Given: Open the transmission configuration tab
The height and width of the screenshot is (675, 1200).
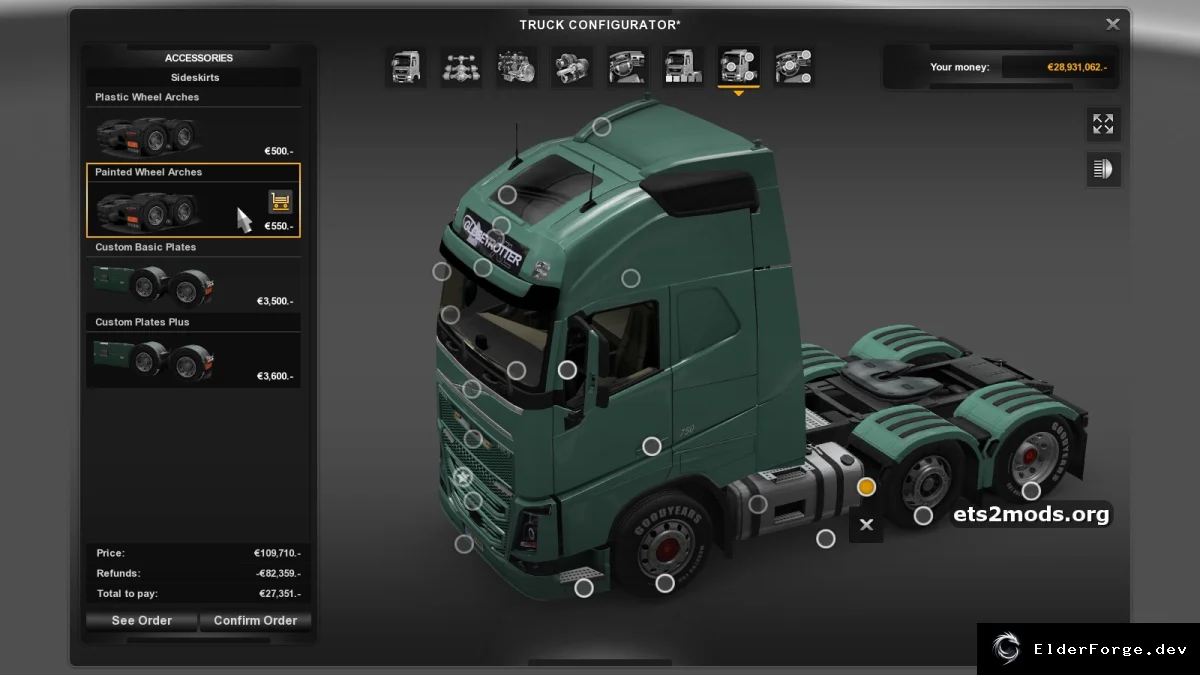Looking at the screenshot, I should [572, 67].
